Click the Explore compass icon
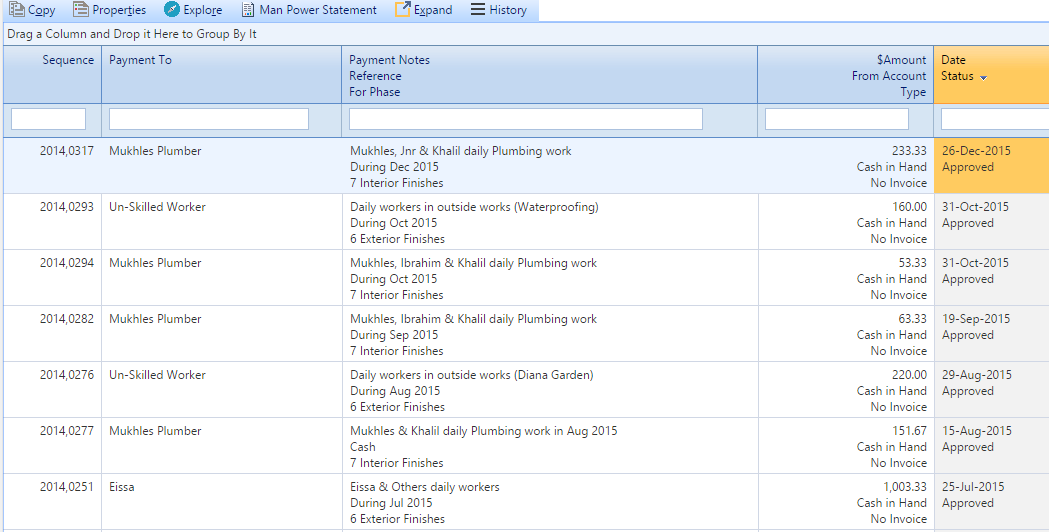This screenshot has height=532, width=1049. tap(172, 9)
